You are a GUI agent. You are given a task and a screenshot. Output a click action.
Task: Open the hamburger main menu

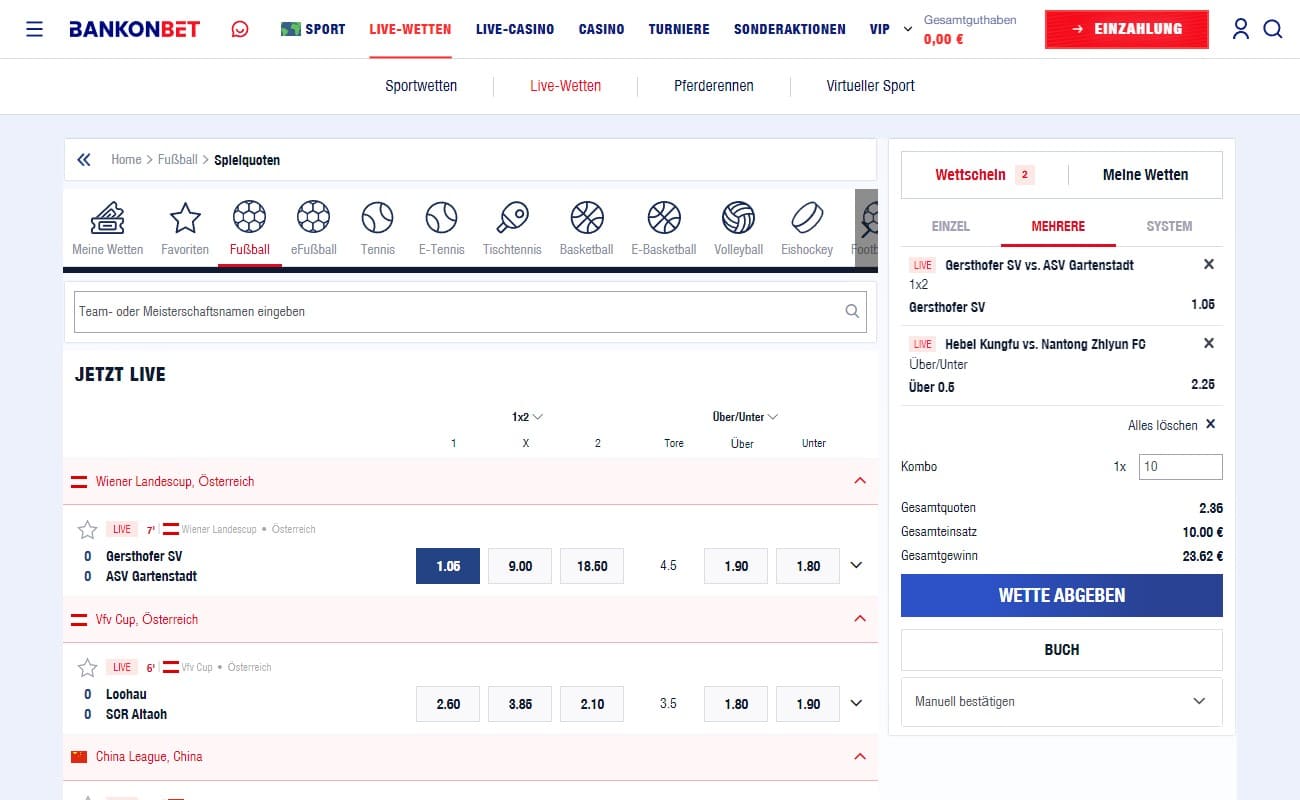[x=34, y=29]
